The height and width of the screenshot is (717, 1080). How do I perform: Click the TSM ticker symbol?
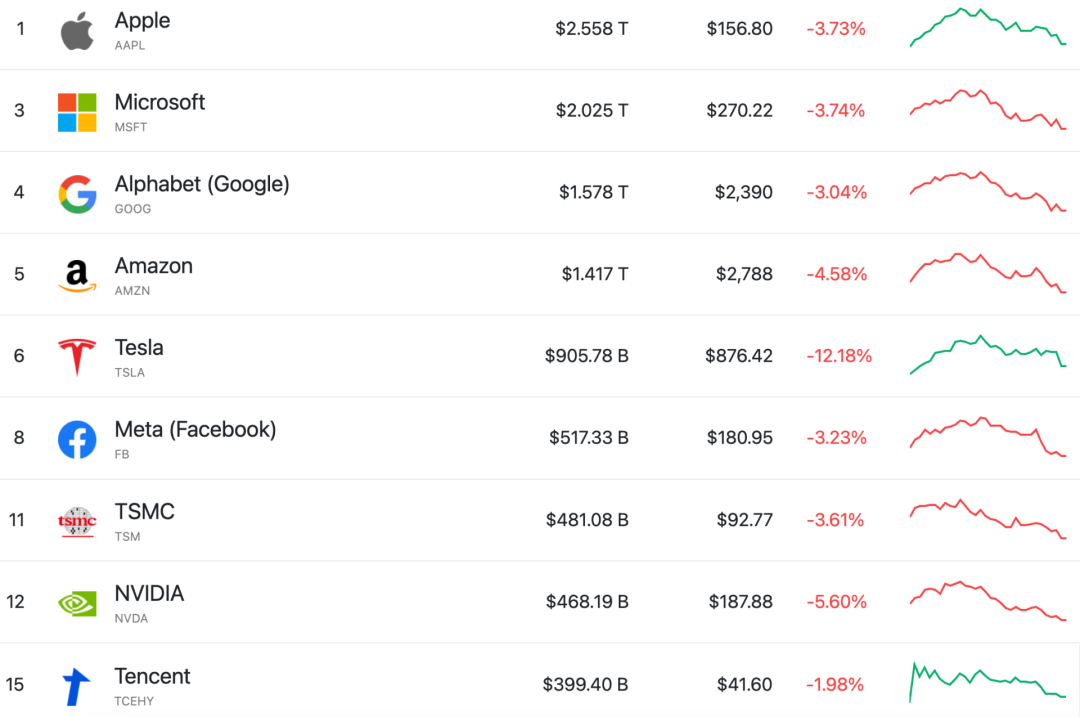(x=128, y=537)
